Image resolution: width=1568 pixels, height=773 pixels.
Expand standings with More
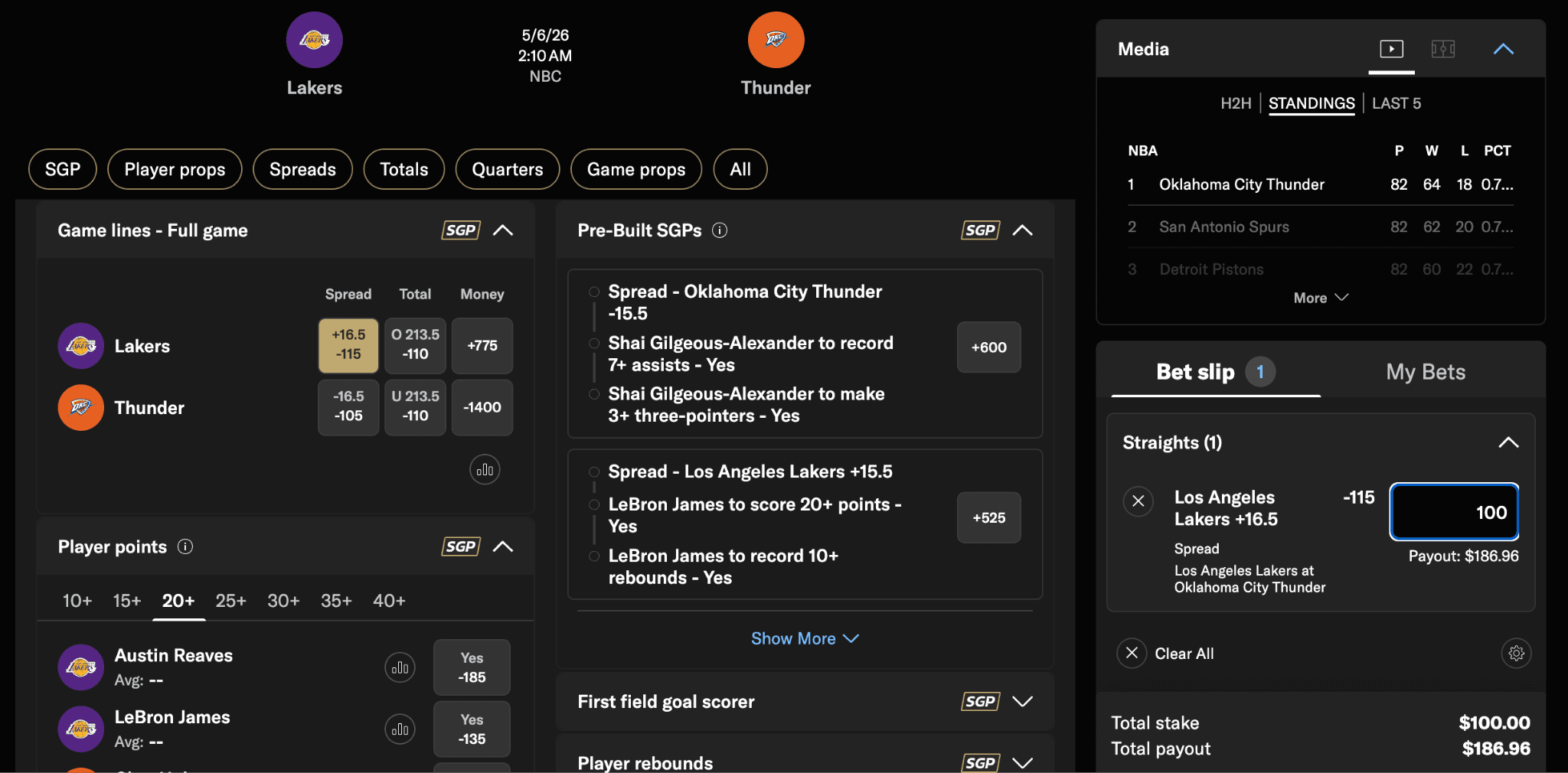(x=1321, y=298)
